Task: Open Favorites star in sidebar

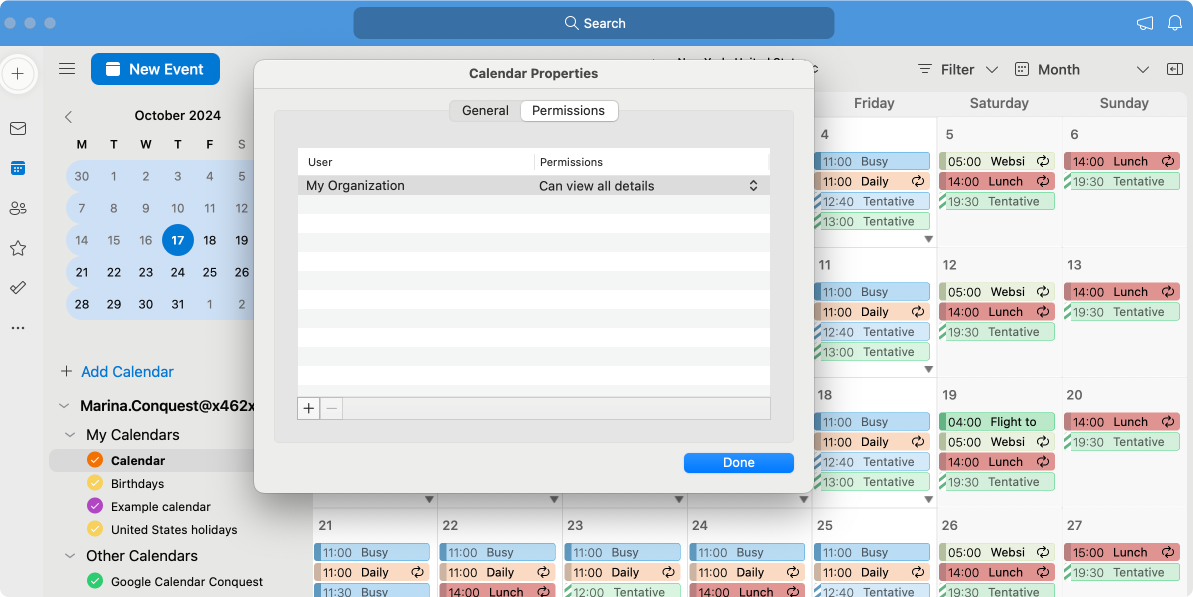Action: tap(18, 248)
